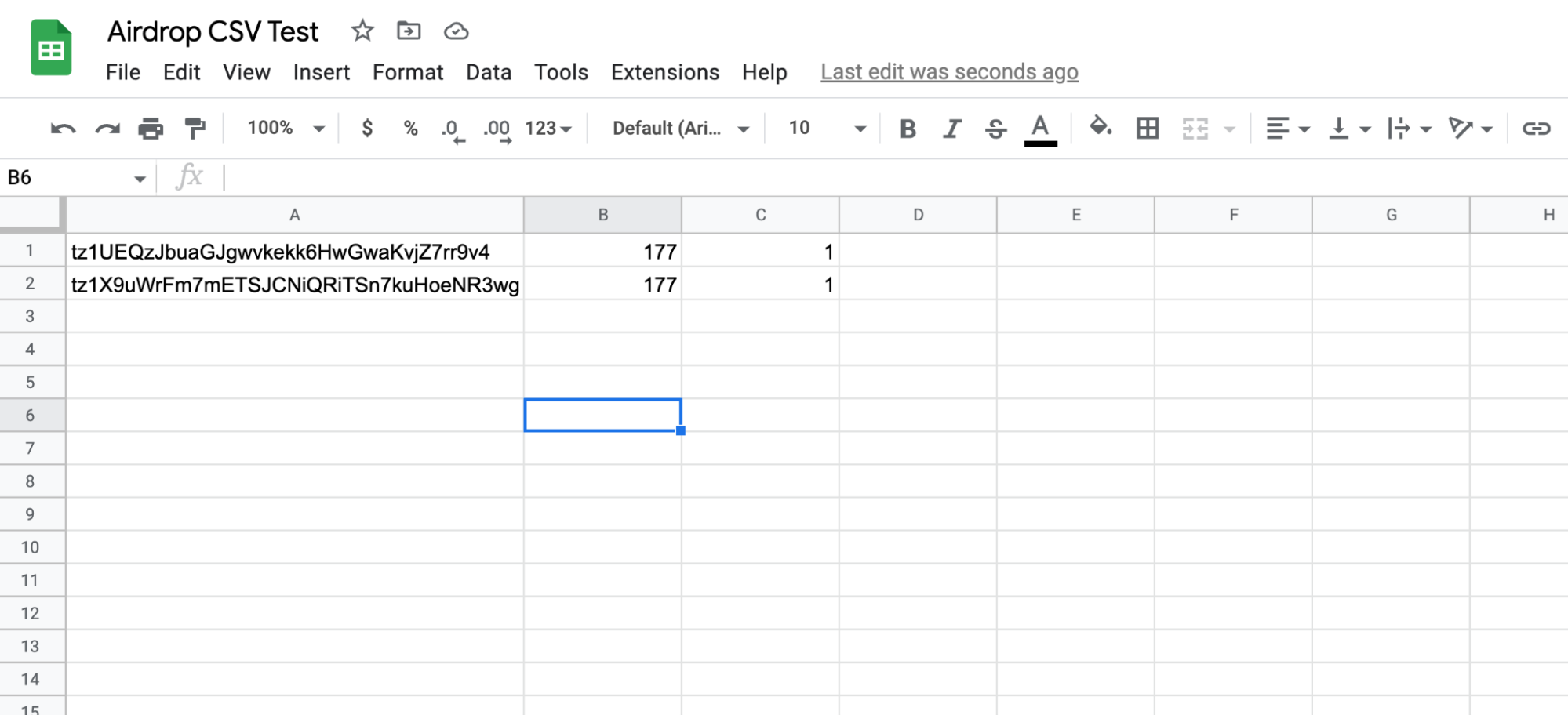Viewport: 1568px width, 715px height.
Task: Click the print icon
Action: [x=151, y=129]
